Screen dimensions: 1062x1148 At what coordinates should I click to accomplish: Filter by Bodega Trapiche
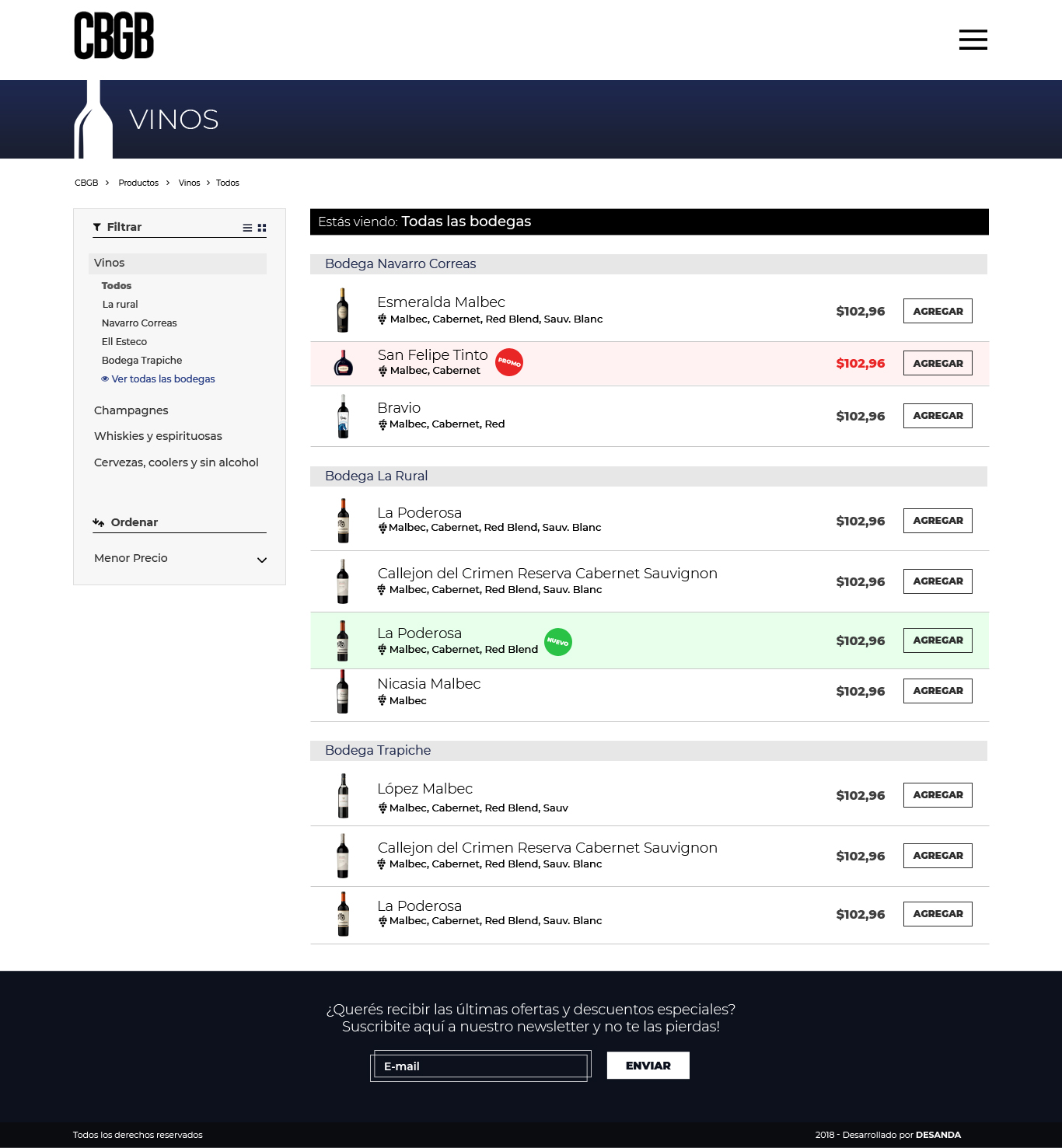click(x=141, y=361)
